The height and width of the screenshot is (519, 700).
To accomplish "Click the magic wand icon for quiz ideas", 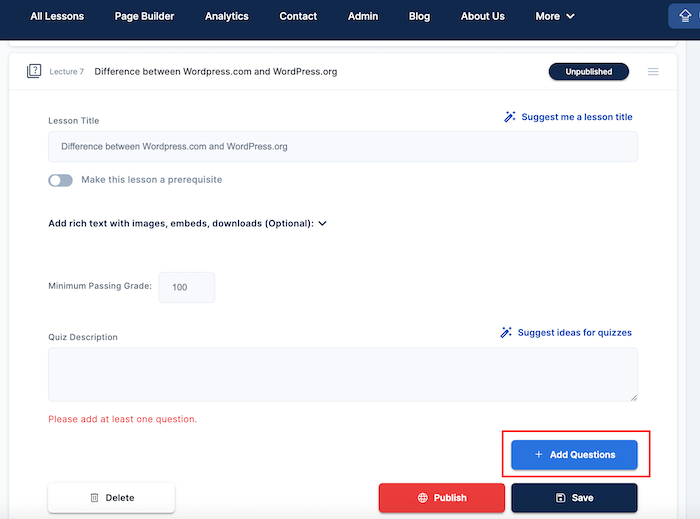I will 506,332.
